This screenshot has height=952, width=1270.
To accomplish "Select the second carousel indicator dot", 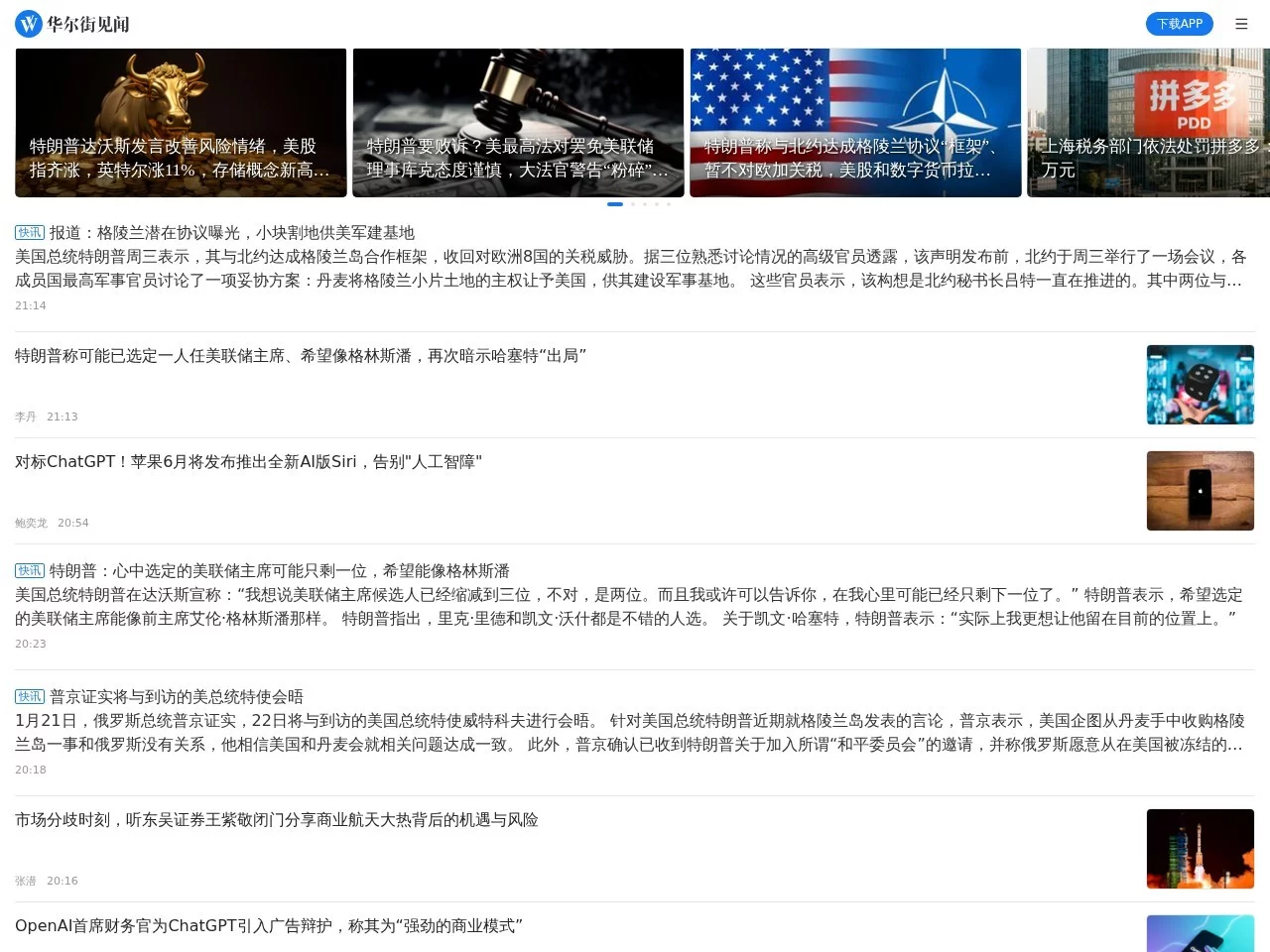I will pos(632,204).
